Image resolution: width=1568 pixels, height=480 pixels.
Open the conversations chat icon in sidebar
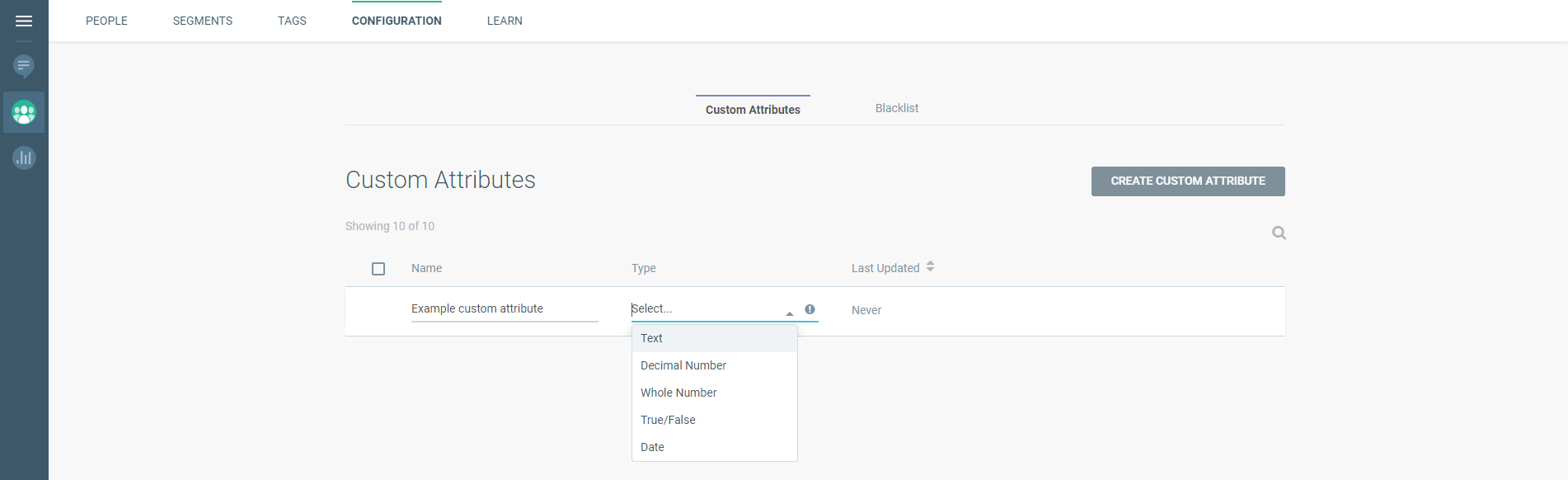point(24,65)
